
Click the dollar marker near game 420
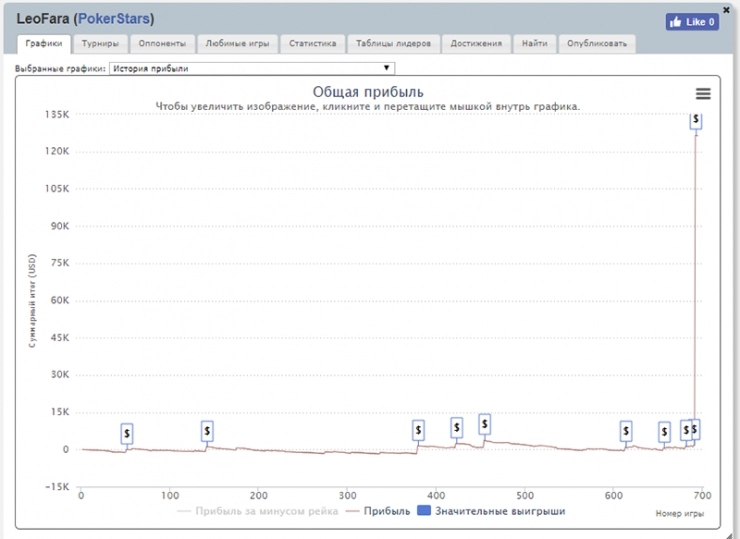(456, 427)
